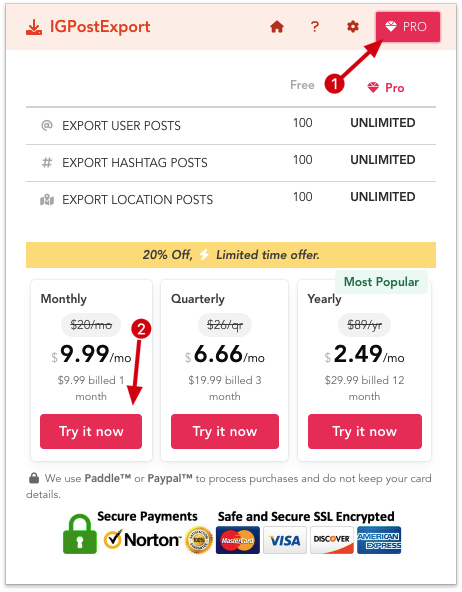
Task: Click the Visa card logo
Action: tap(285, 541)
